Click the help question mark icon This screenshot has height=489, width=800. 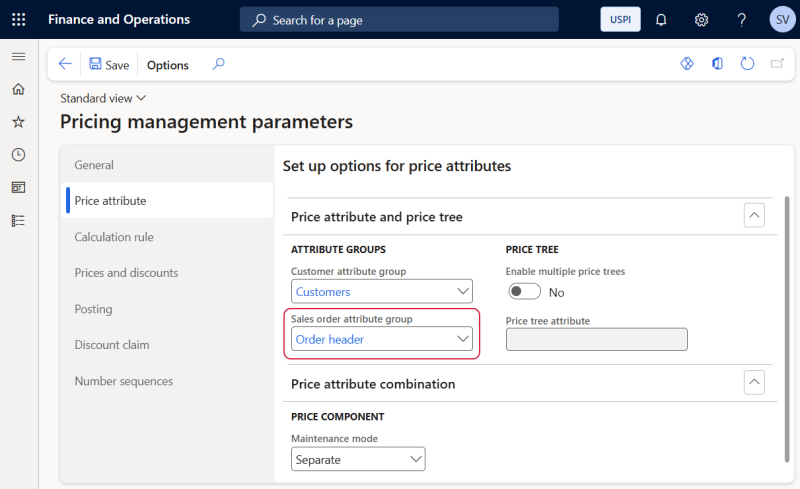(x=741, y=20)
